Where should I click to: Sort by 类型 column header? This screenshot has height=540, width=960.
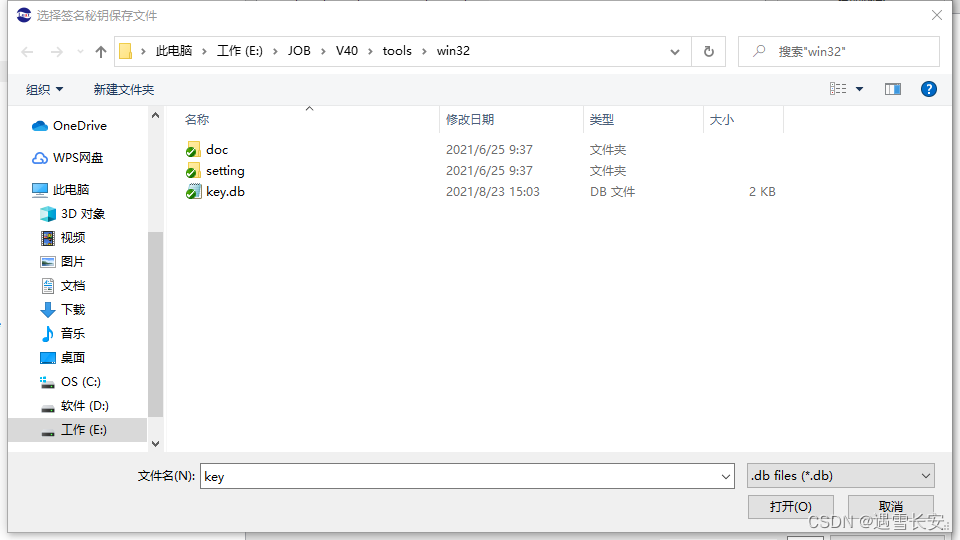[x=602, y=119]
